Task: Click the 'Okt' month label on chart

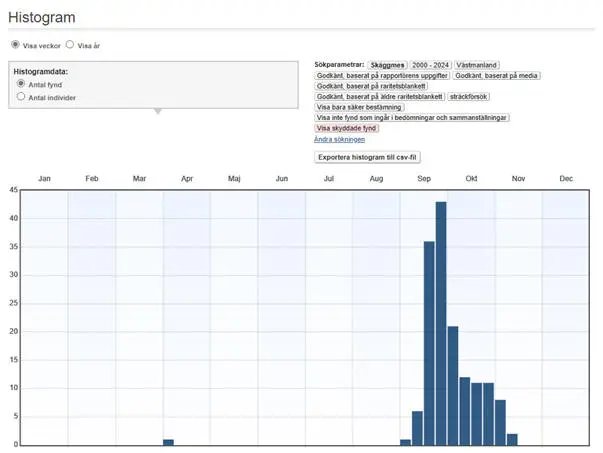Action: click(x=471, y=178)
